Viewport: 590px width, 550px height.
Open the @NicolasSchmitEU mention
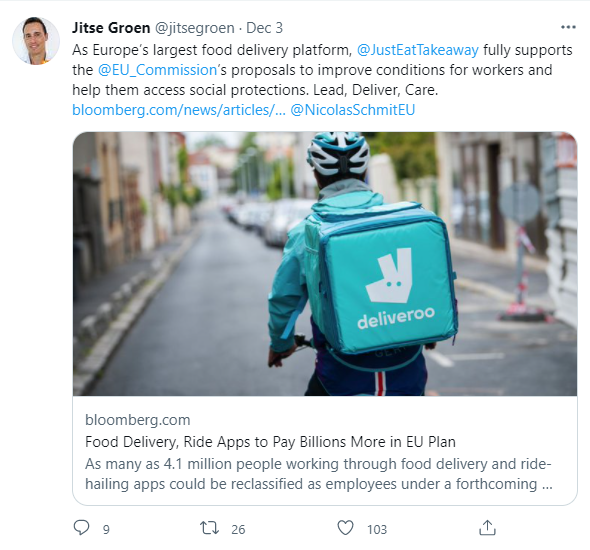[353, 110]
